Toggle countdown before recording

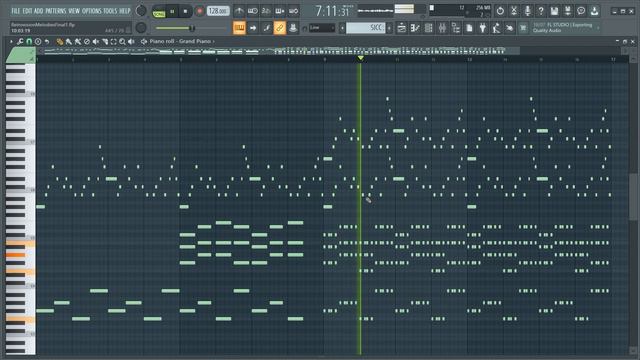tap(266, 11)
